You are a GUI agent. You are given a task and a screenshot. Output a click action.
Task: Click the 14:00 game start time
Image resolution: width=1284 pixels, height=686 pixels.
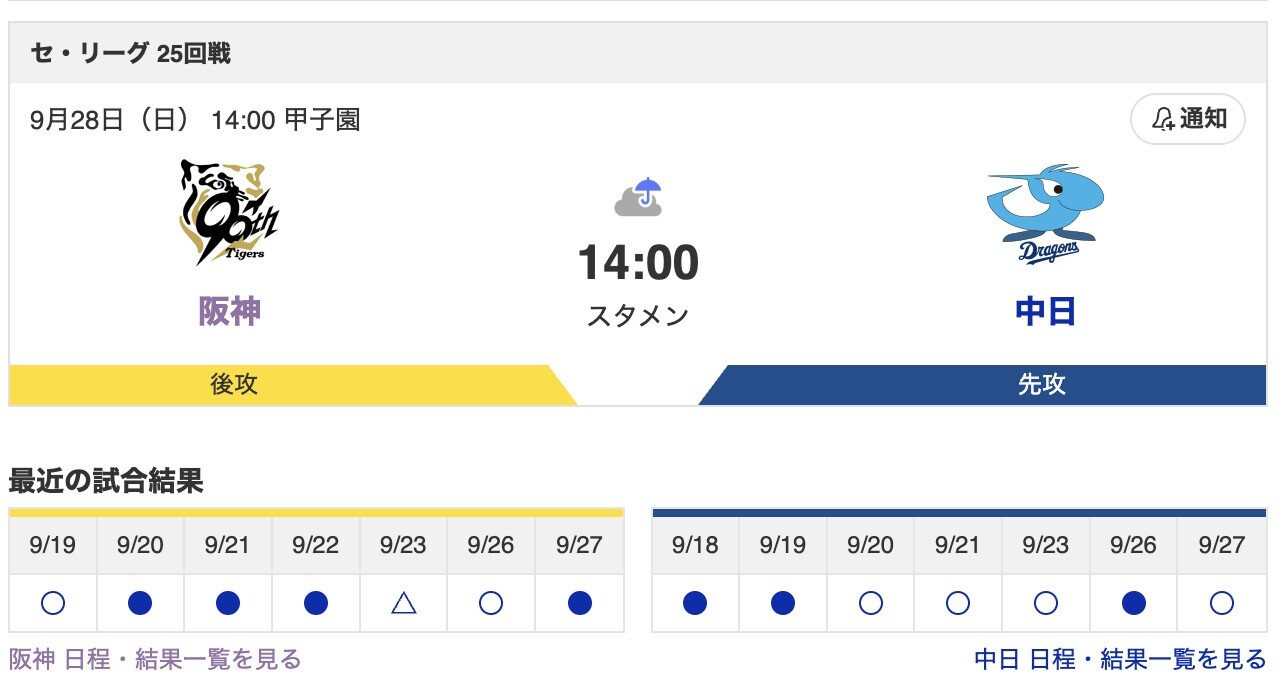click(638, 262)
